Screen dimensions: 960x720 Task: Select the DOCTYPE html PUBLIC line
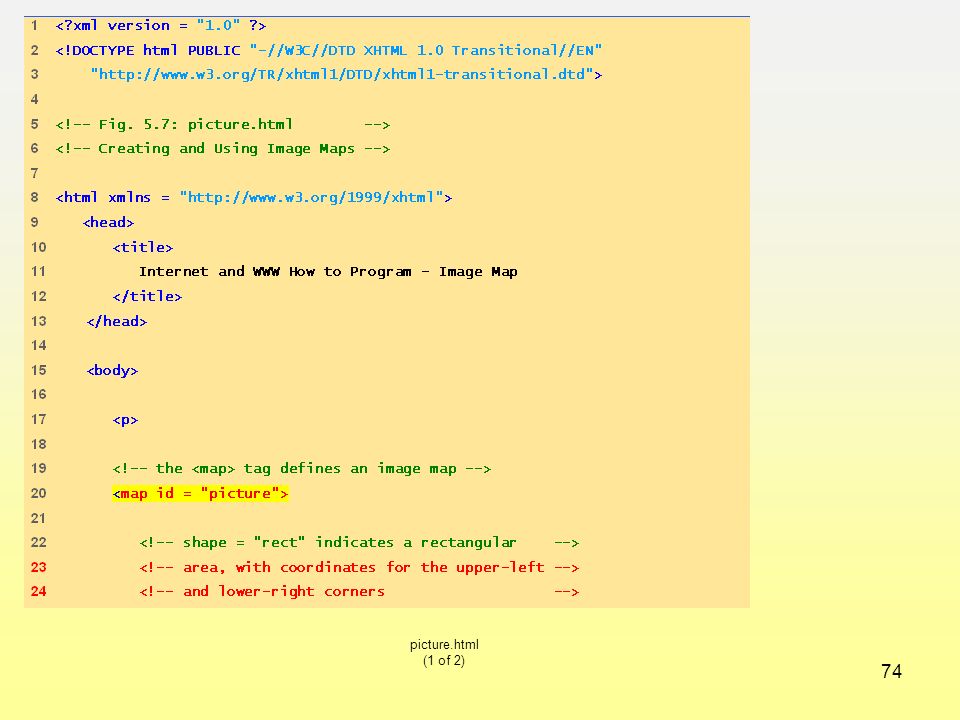(329, 50)
